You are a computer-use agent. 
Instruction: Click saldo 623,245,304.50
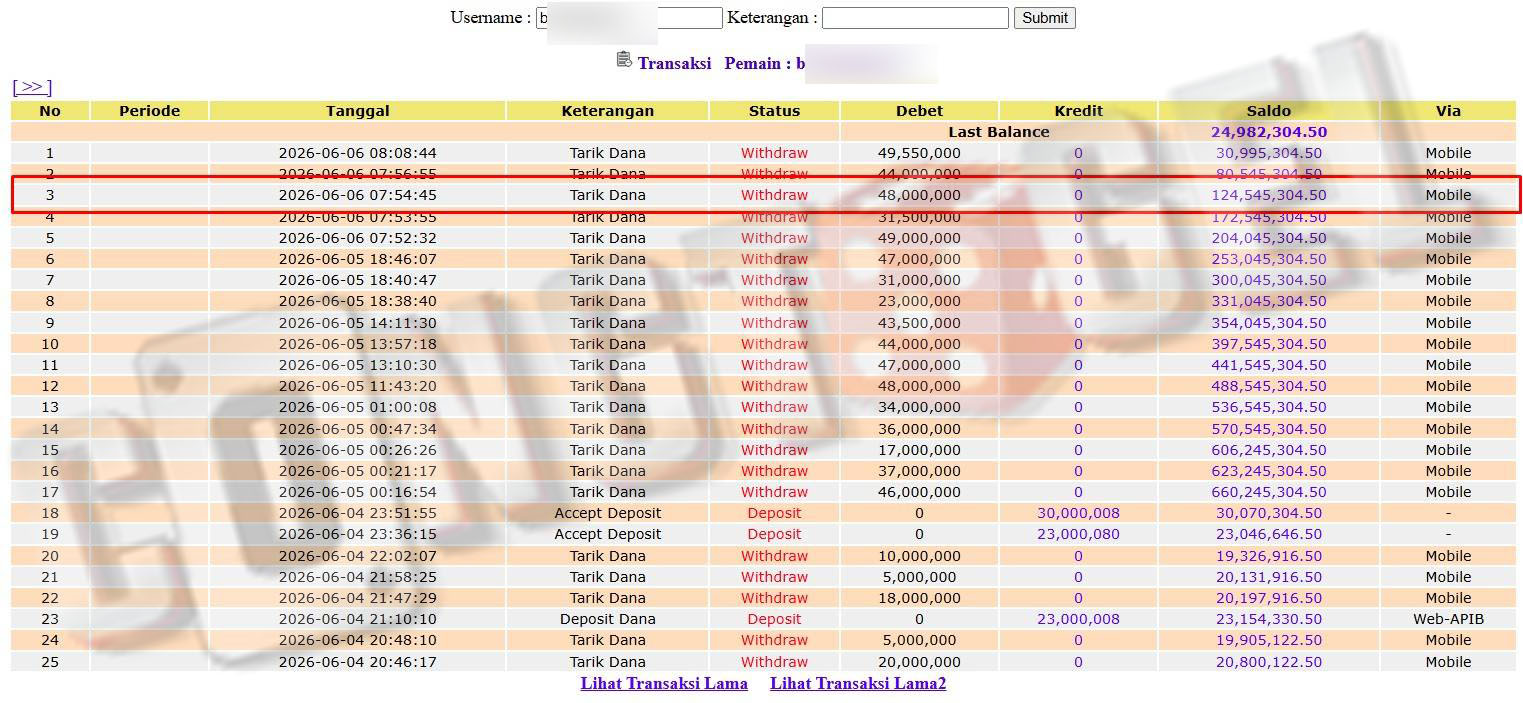click(x=1269, y=471)
